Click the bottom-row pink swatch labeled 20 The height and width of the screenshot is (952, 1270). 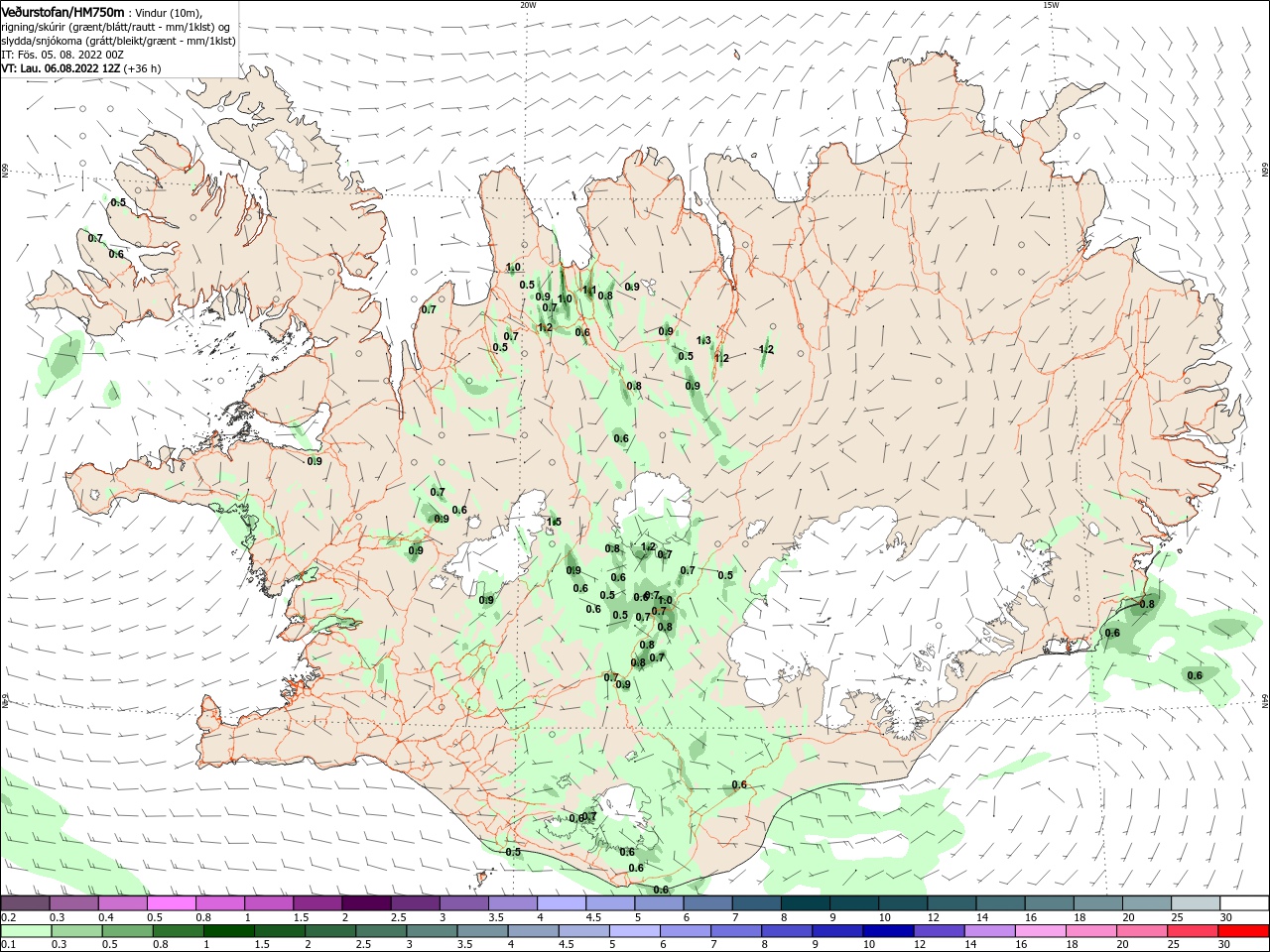click(x=1140, y=931)
